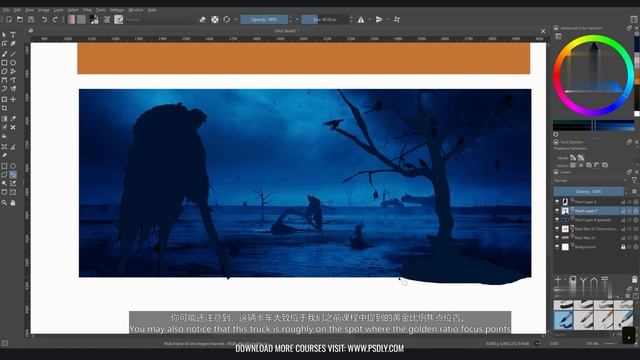
Task: Expand horizontal mirror options arrow
Action: point(370,19)
